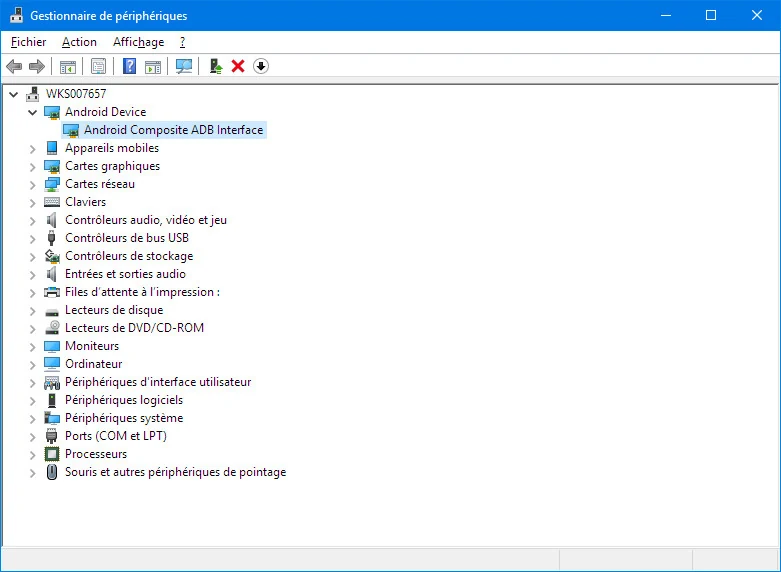Click the Appareils mobiles device icon

click(52, 148)
